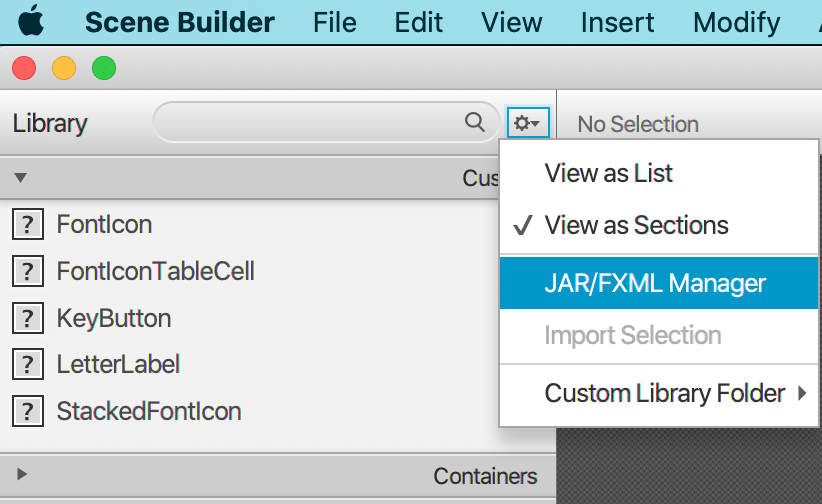Collapse the Custom section triangle
The height and width of the screenshot is (504, 822).
(20, 178)
